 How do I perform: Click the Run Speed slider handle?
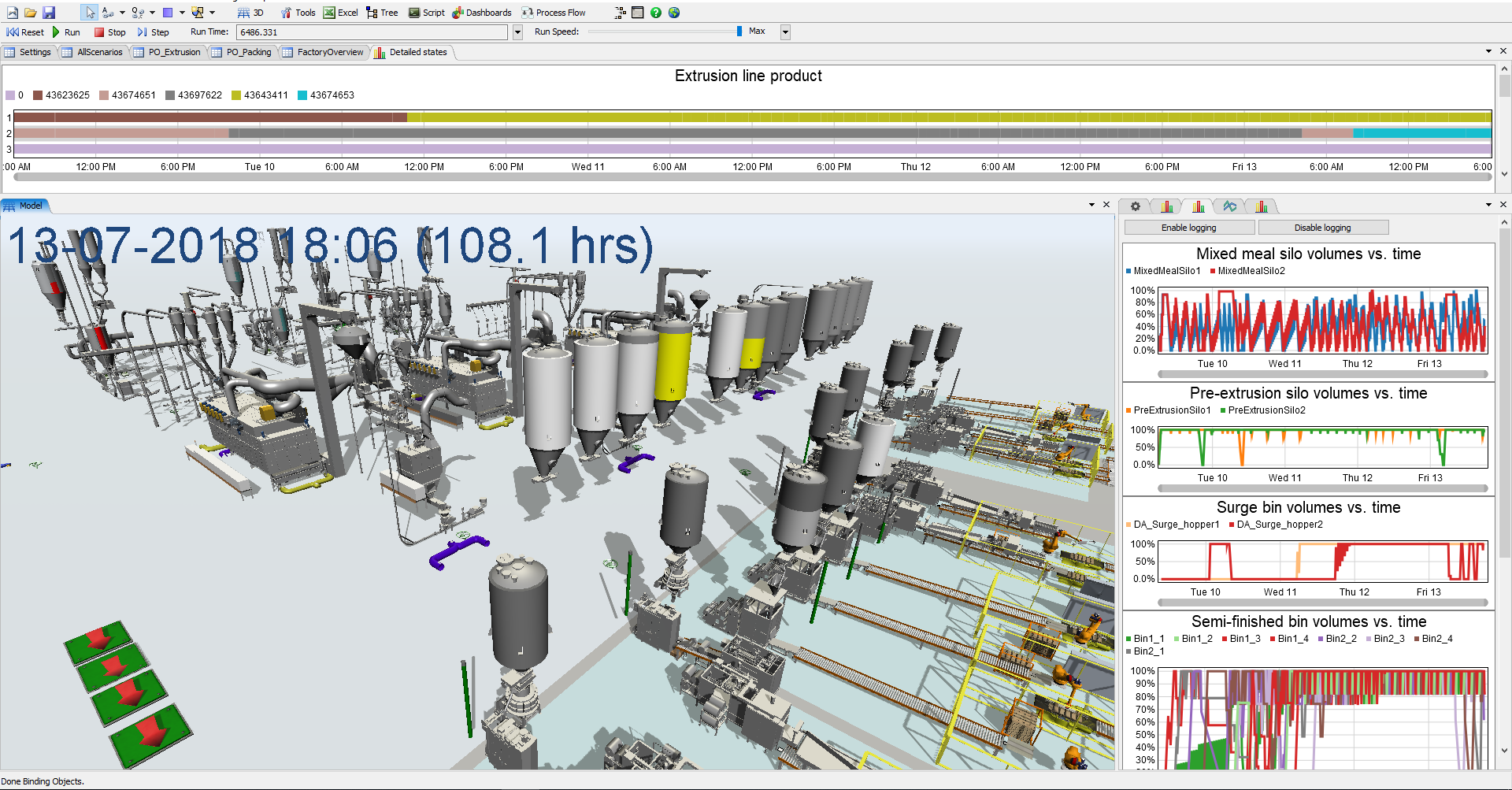pos(739,32)
